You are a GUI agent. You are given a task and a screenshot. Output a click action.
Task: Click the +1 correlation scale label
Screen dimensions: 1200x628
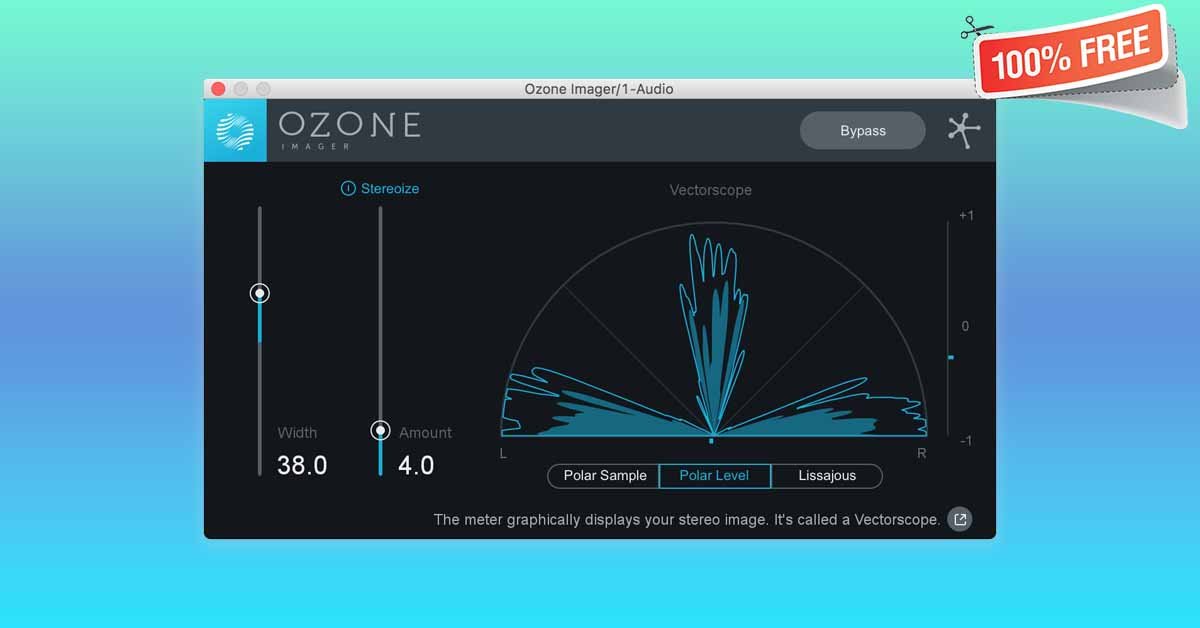point(966,216)
